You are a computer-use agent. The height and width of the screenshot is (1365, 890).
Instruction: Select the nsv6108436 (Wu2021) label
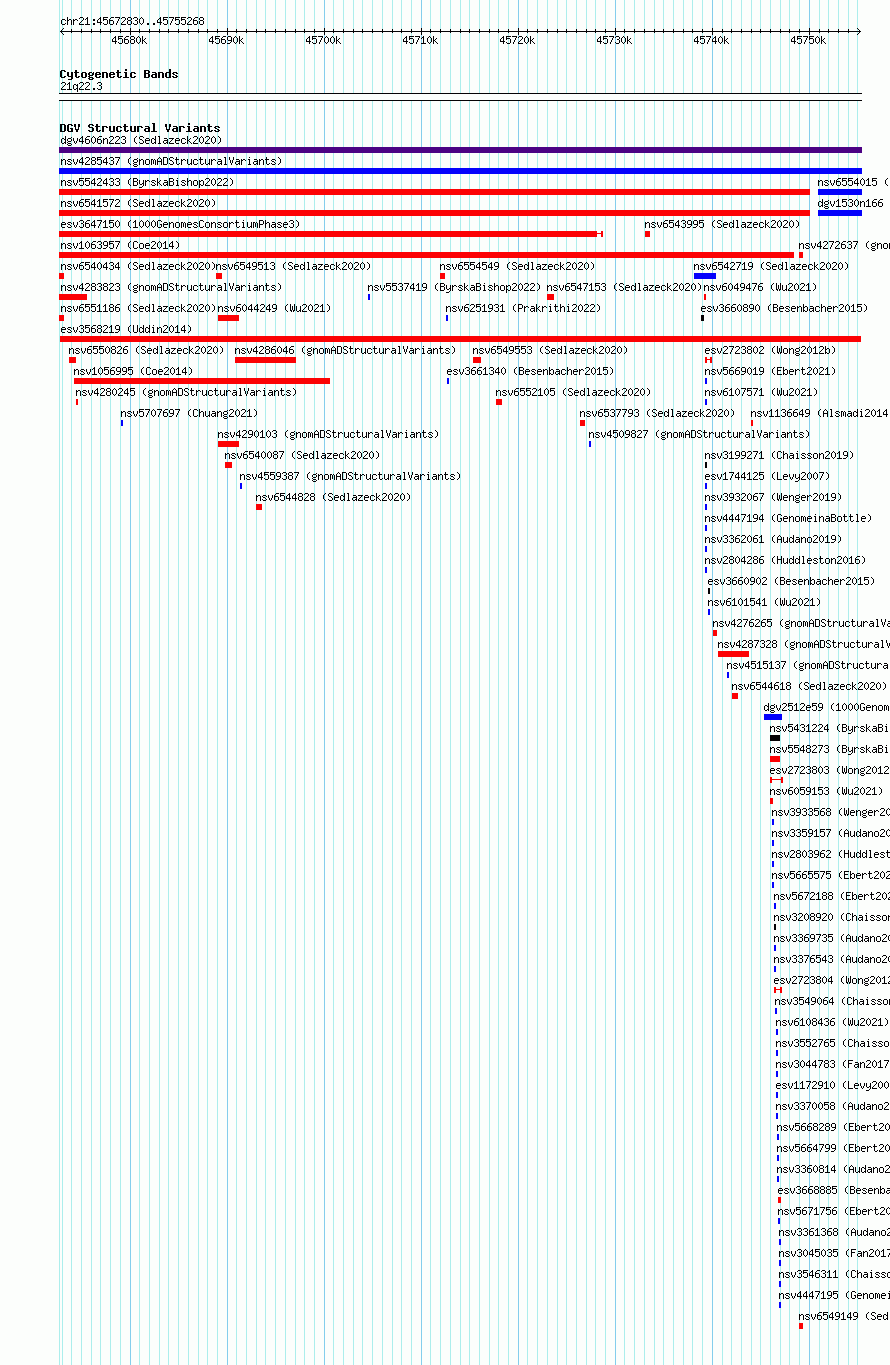pos(832,1023)
